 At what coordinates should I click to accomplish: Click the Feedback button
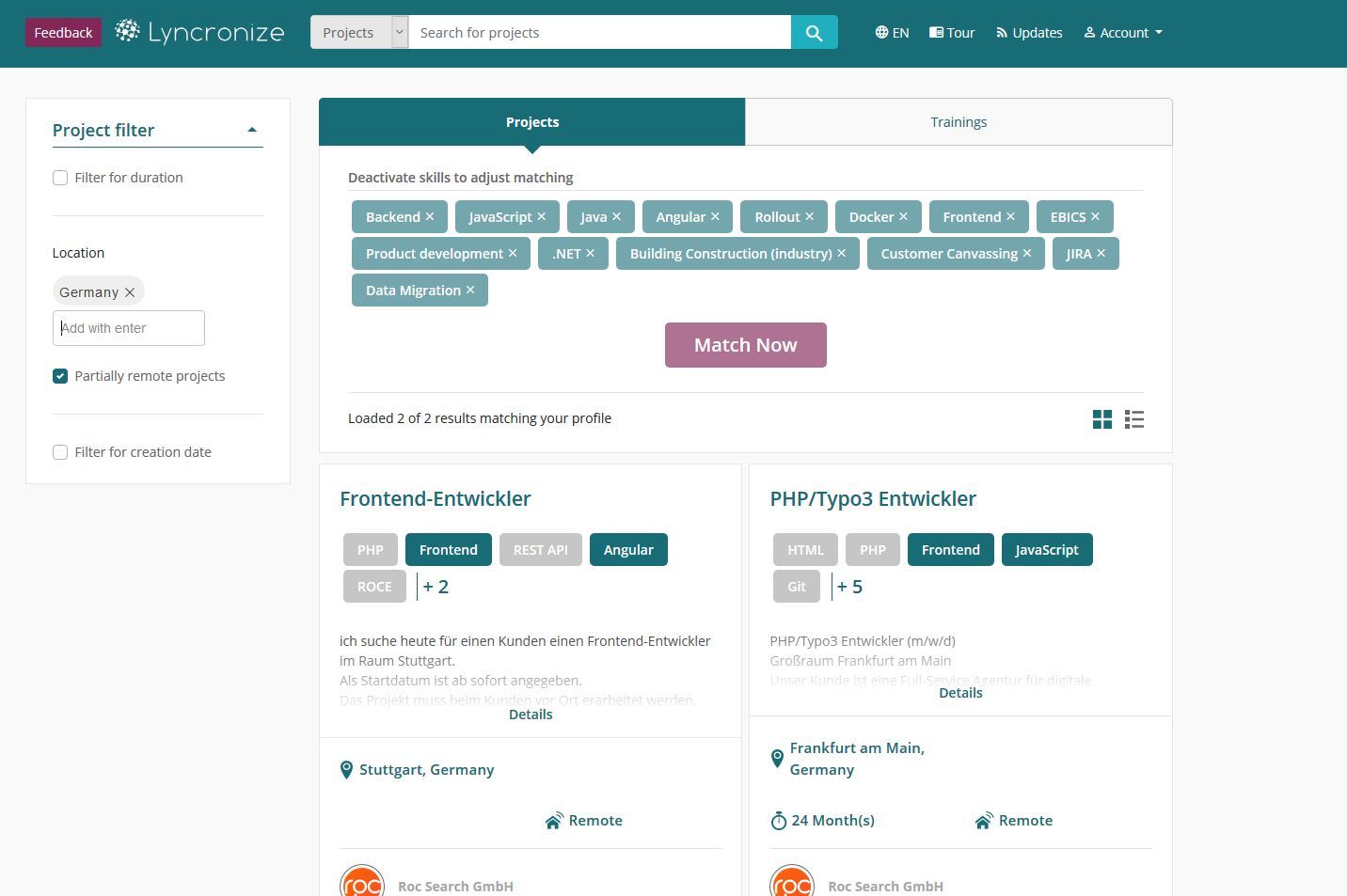pyautogui.click(x=63, y=32)
